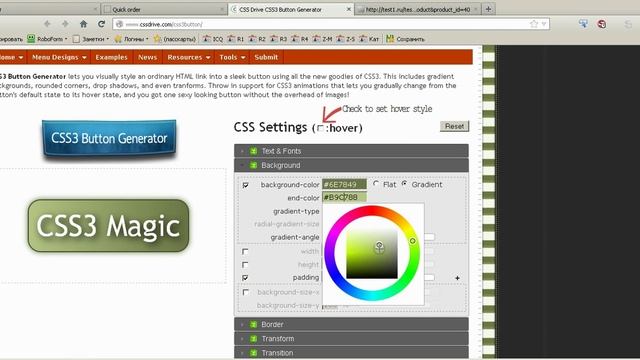Open the Examples menu item
The height and width of the screenshot is (360, 640).
pyautogui.click(x=111, y=57)
